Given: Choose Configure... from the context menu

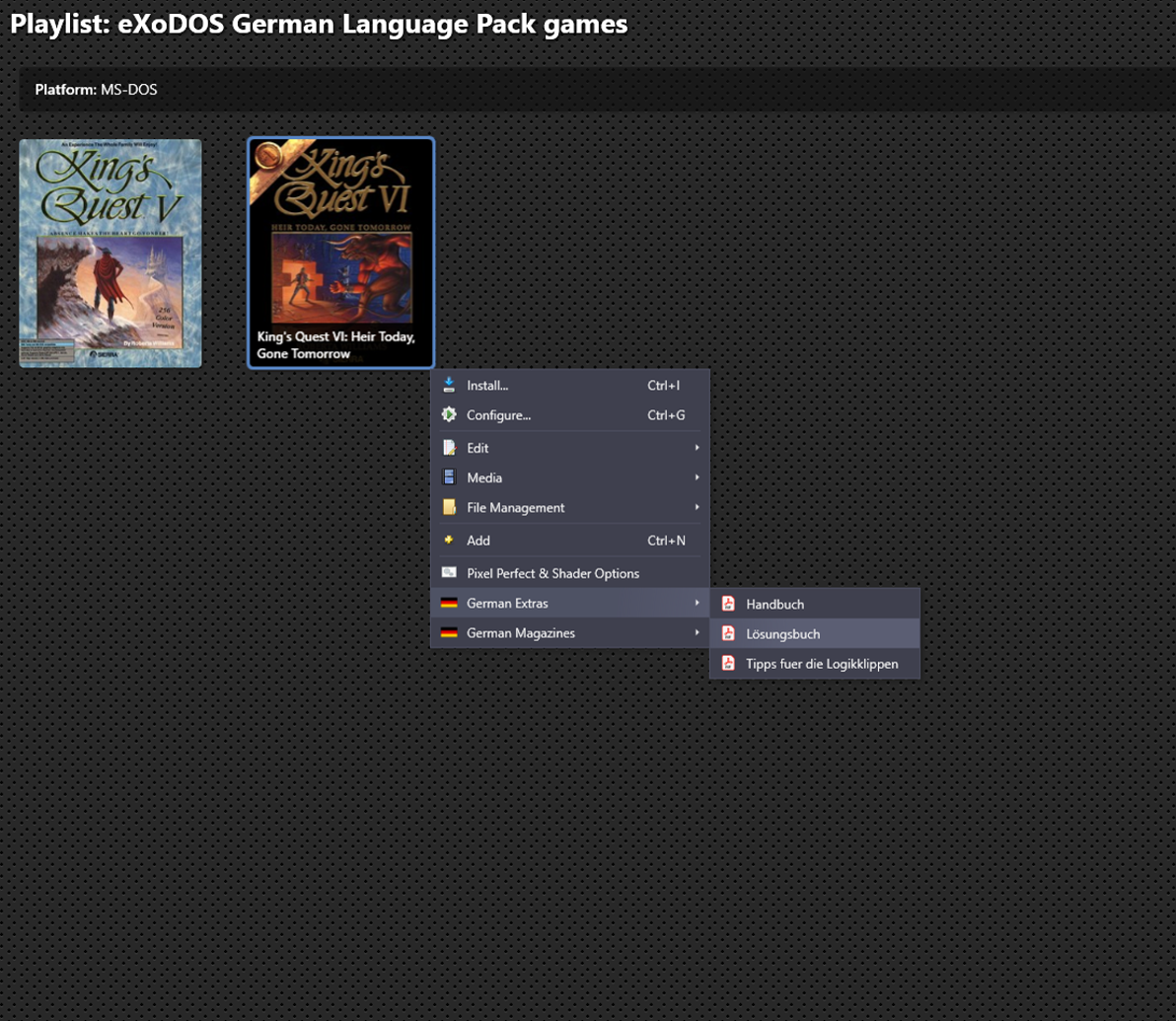Looking at the screenshot, I should pyautogui.click(x=570, y=415).
